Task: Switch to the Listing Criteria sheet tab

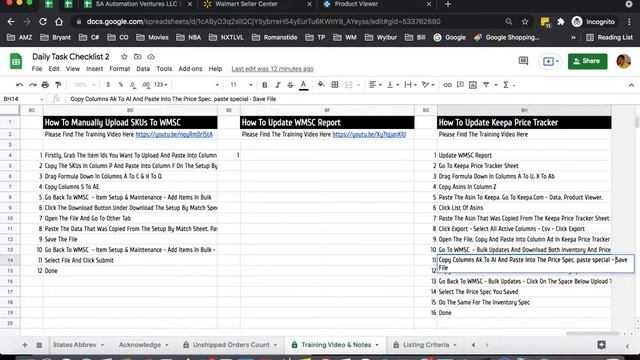Action: point(426,345)
